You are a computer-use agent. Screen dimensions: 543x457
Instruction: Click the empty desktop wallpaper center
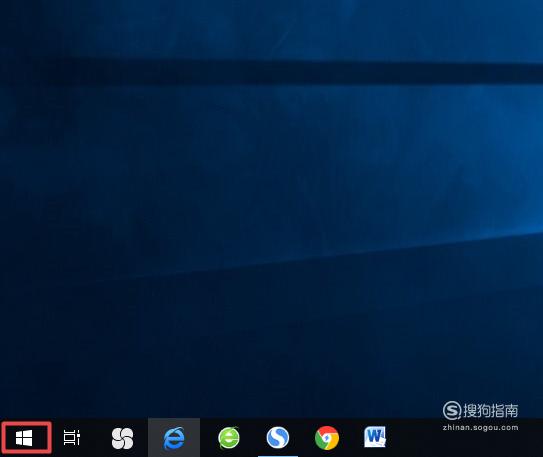272,209
